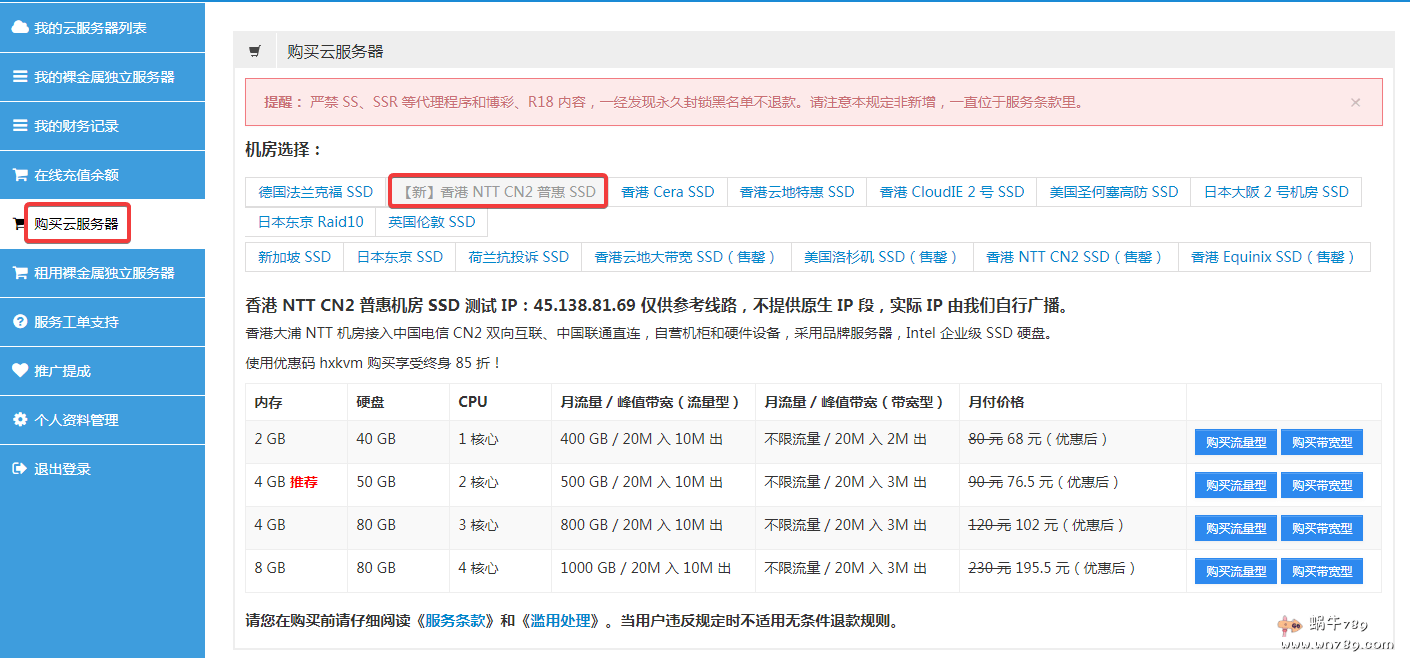The image size is (1410, 658).
Task: Buy bandwidth-type plan for 8 GB server
Action: coord(1321,571)
